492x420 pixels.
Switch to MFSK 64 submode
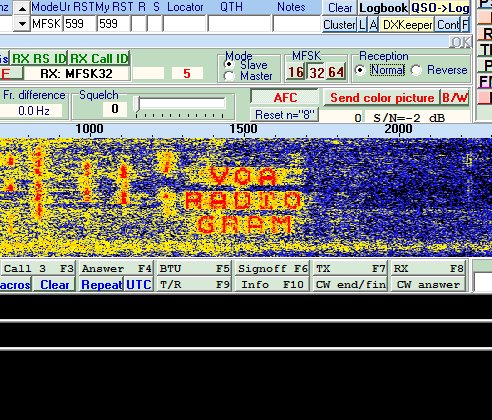coord(336,72)
